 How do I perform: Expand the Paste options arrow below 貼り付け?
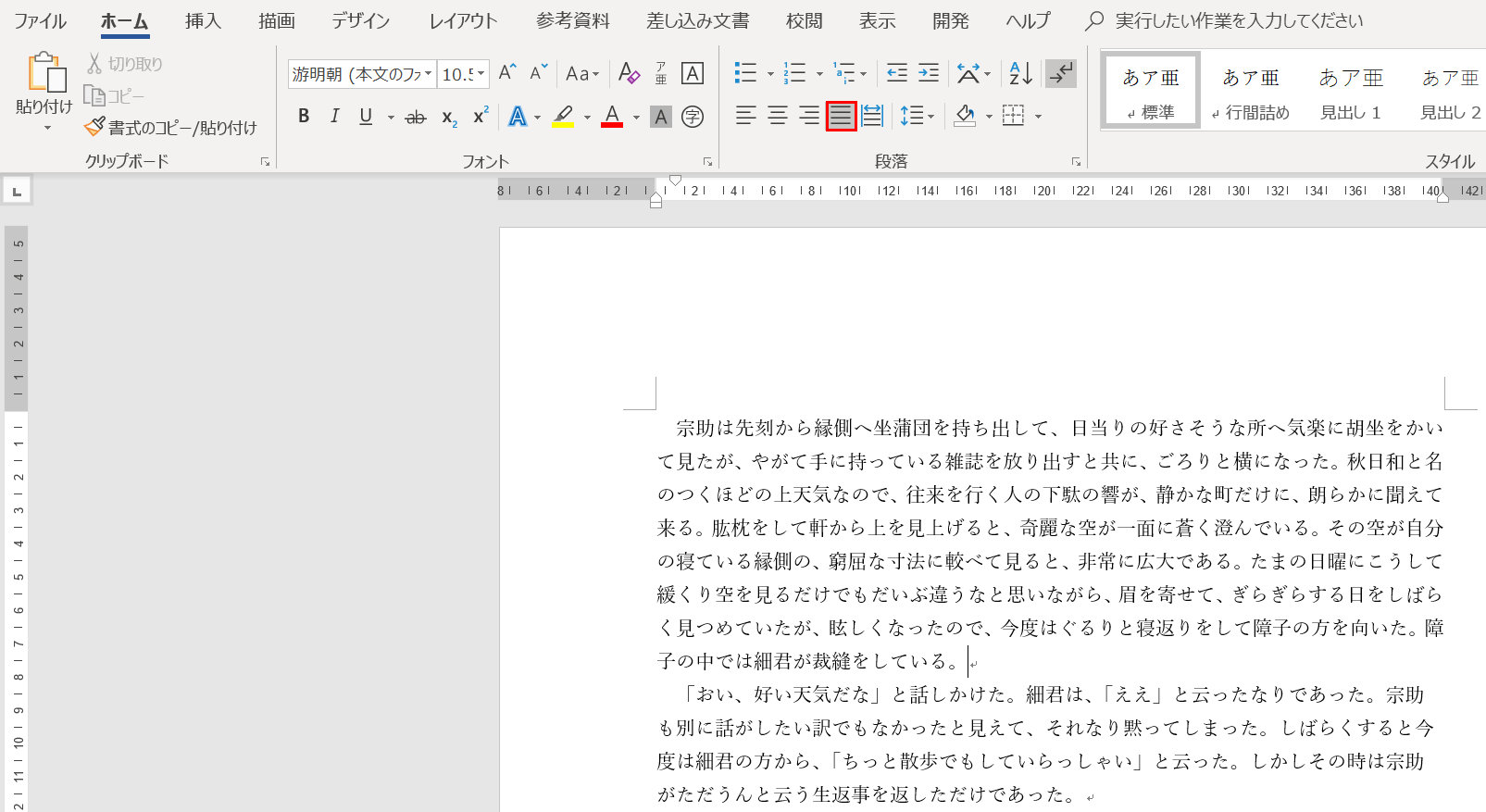(x=47, y=128)
